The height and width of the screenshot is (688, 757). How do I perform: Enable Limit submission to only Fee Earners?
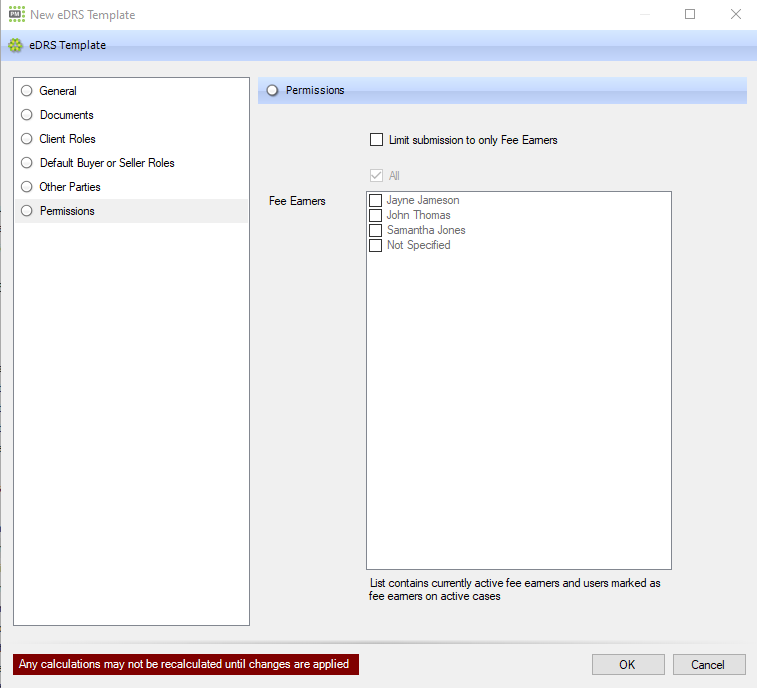click(x=376, y=140)
